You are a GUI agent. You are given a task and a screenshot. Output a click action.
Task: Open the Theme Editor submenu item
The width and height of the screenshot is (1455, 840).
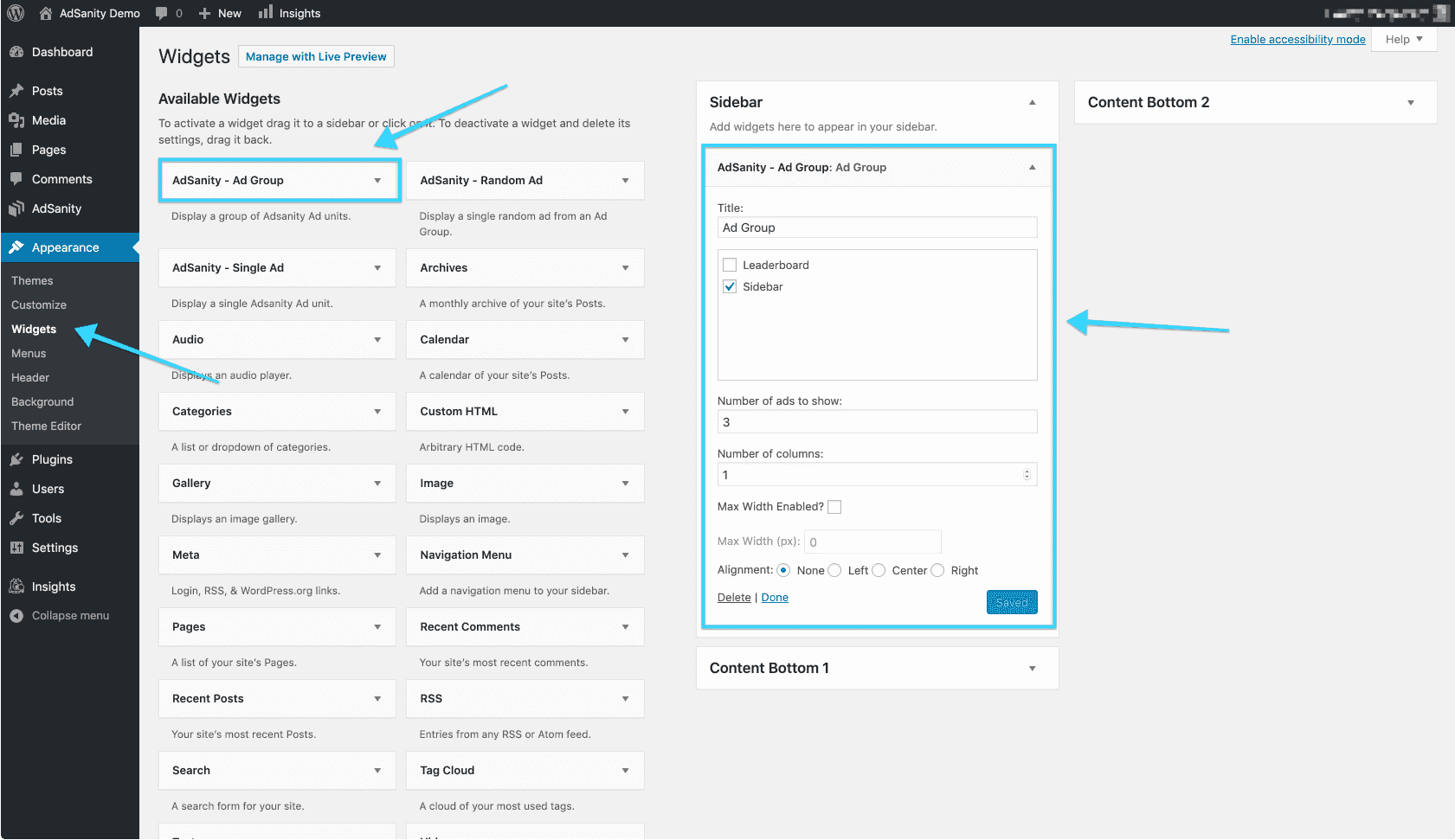pyautogui.click(x=46, y=426)
